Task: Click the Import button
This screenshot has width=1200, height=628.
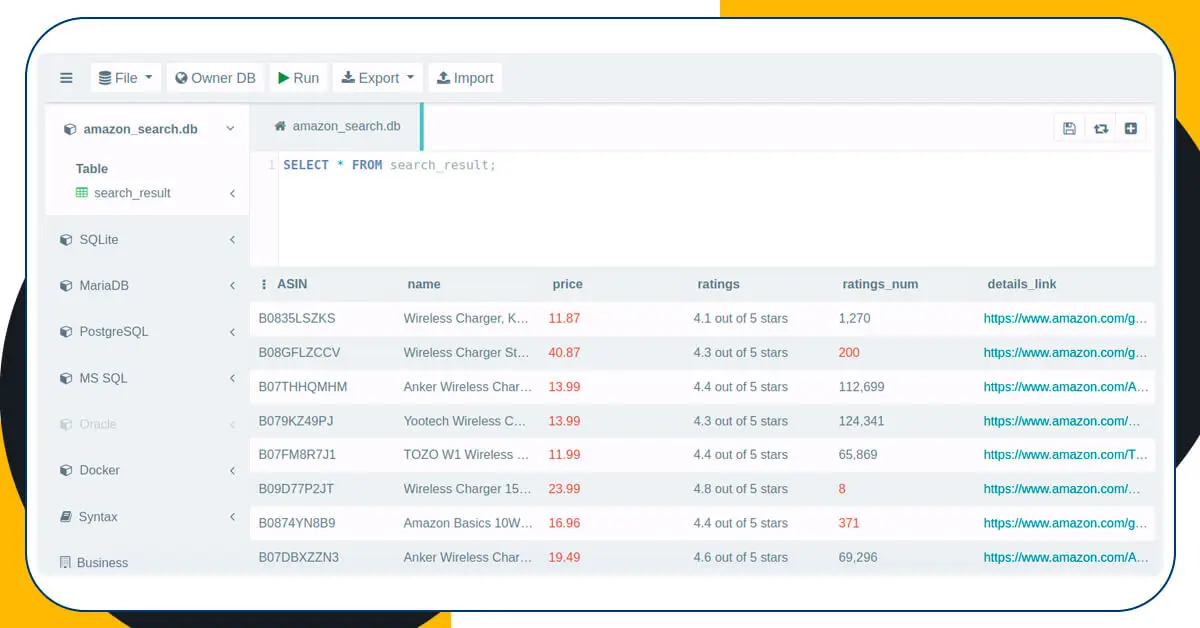Action: [465, 78]
